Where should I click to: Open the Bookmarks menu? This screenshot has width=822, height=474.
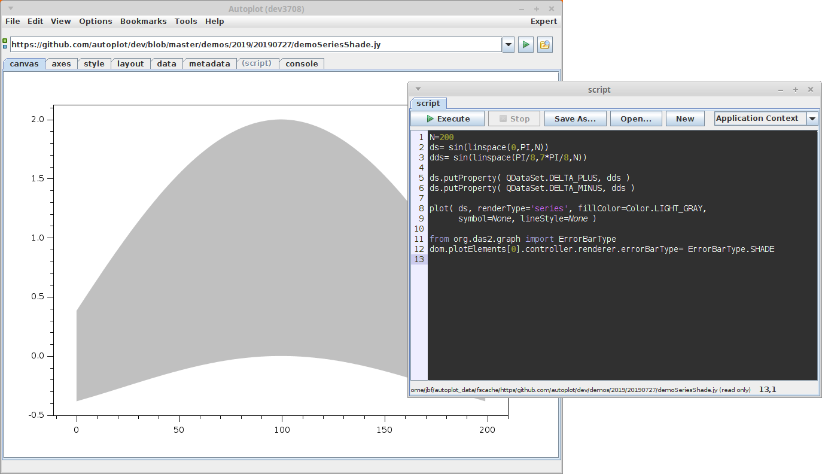coord(144,21)
